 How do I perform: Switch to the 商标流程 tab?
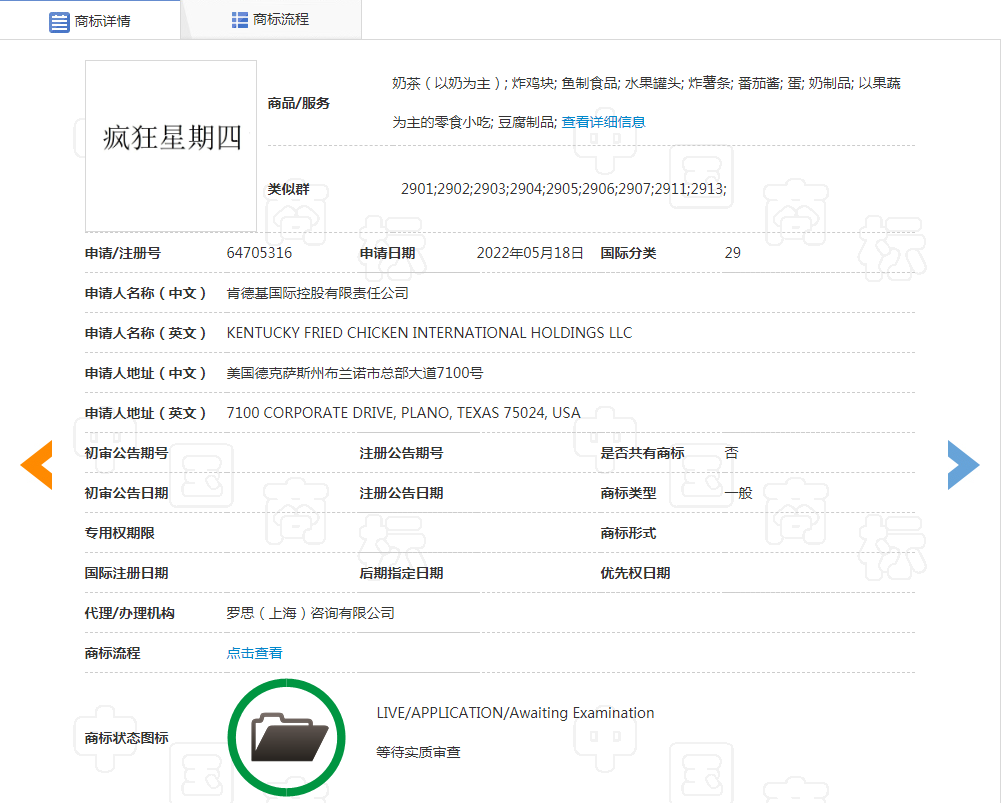pyautogui.click(x=271, y=20)
